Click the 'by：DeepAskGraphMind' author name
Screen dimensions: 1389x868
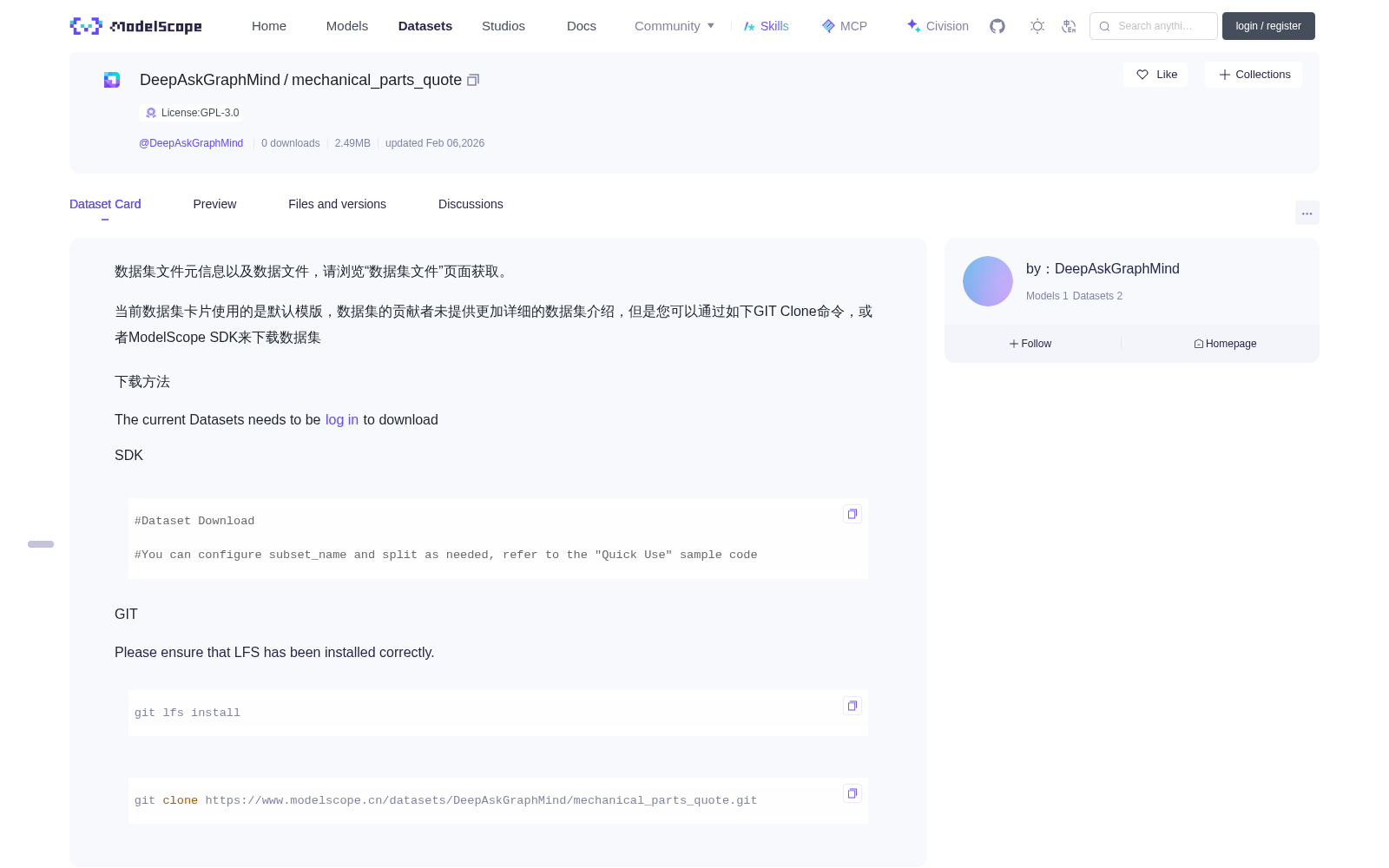pyautogui.click(x=1103, y=269)
